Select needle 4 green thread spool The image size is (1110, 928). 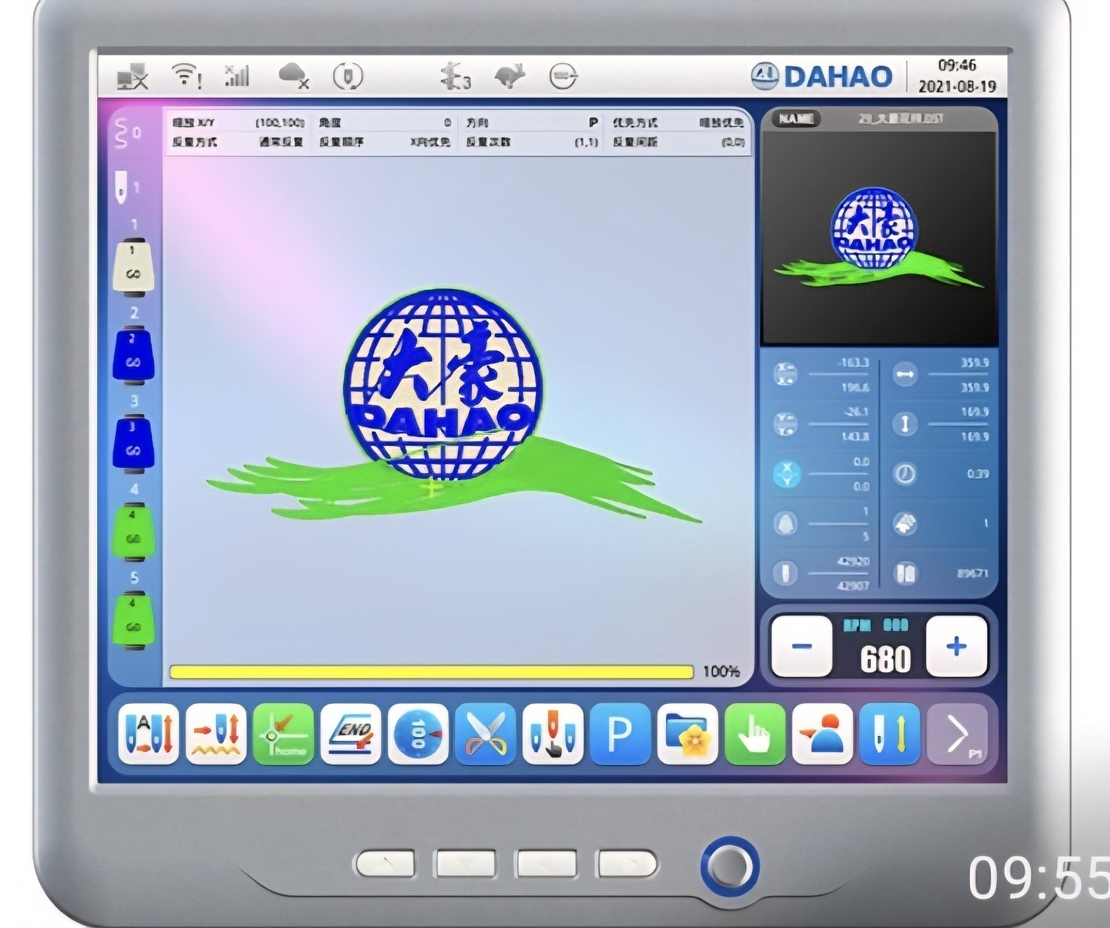[133, 532]
